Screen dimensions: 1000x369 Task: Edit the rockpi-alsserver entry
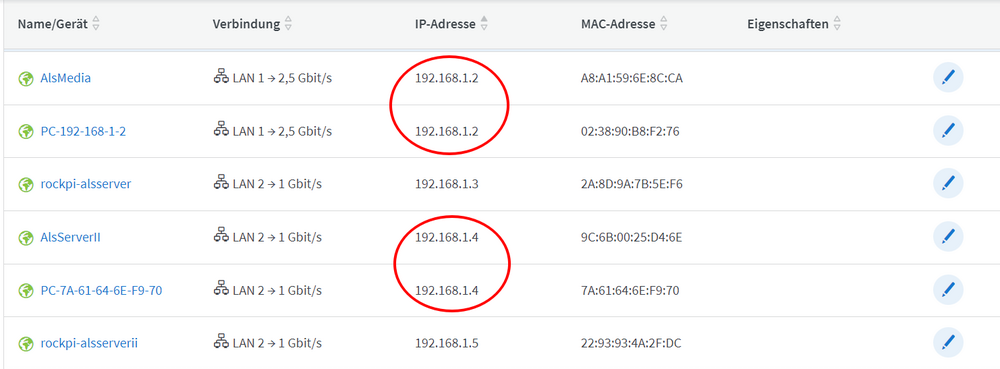[948, 184]
